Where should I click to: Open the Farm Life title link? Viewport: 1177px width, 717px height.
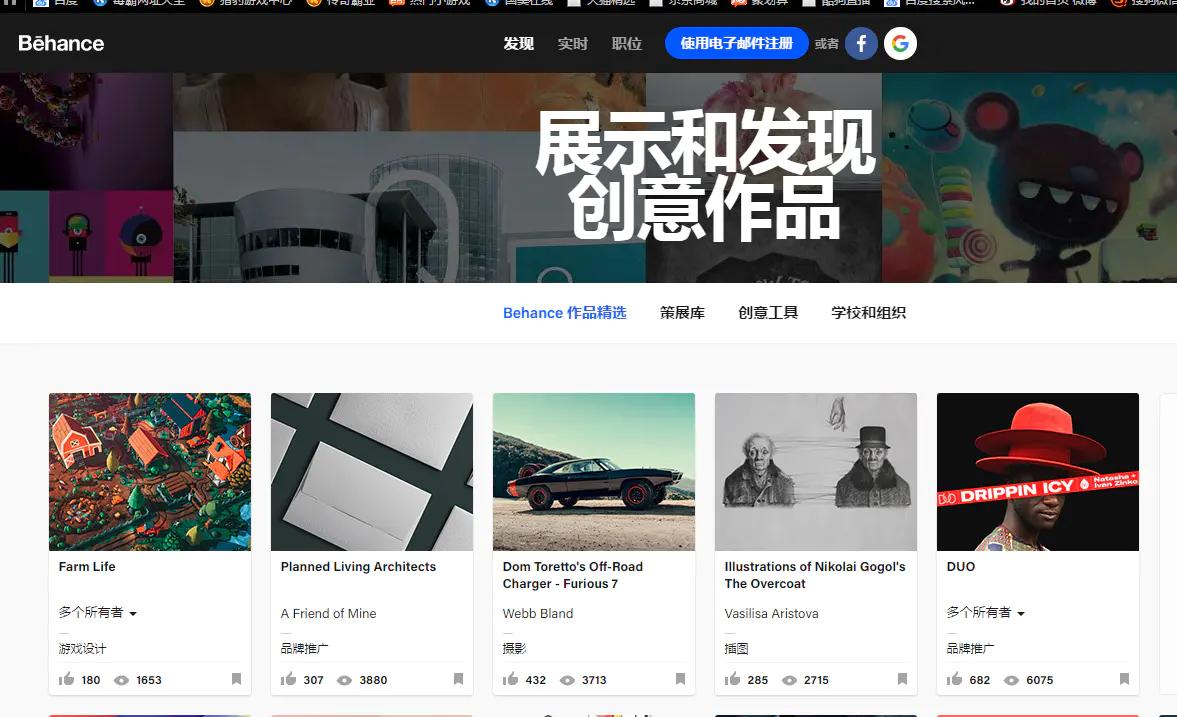pyautogui.click(x=87, y=567)
